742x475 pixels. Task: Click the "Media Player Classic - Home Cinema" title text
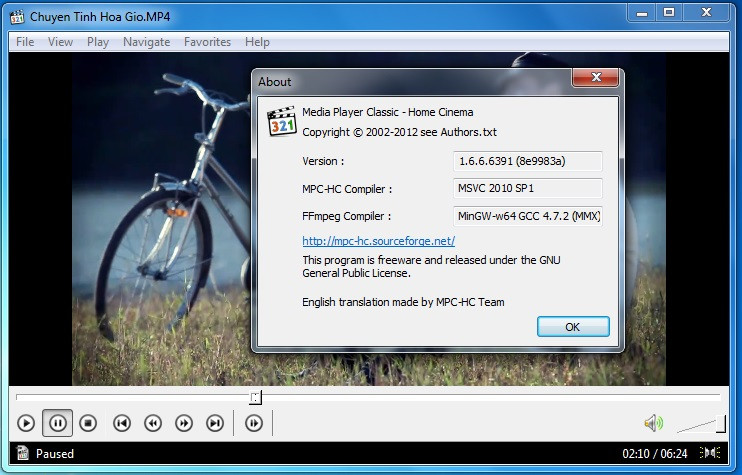pos(388,112)
